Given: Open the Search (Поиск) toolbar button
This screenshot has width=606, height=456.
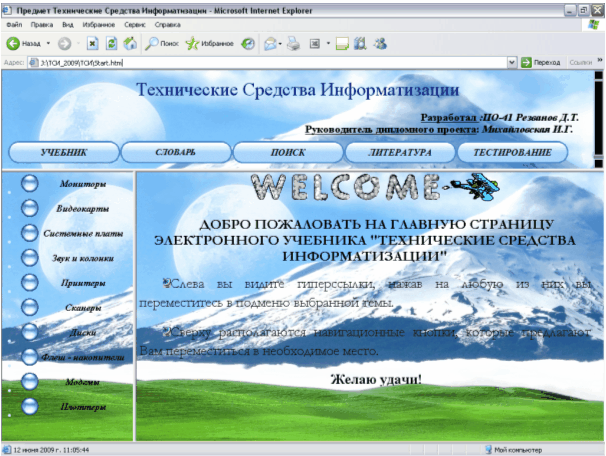Looking at the screenshot, I should pyautogui.click(x=162, y=44).
